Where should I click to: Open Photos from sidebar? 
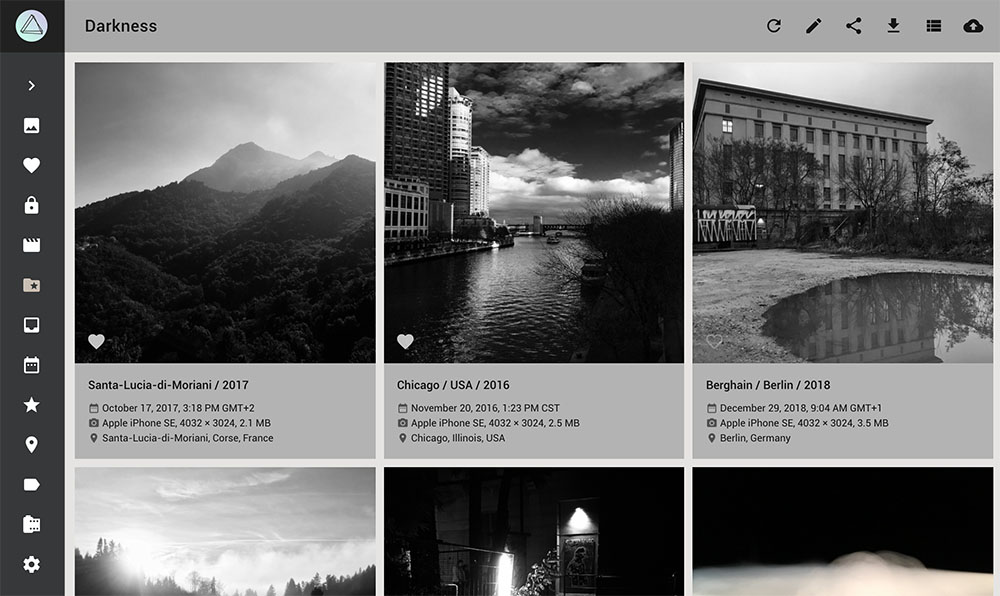tap(31, 126)
